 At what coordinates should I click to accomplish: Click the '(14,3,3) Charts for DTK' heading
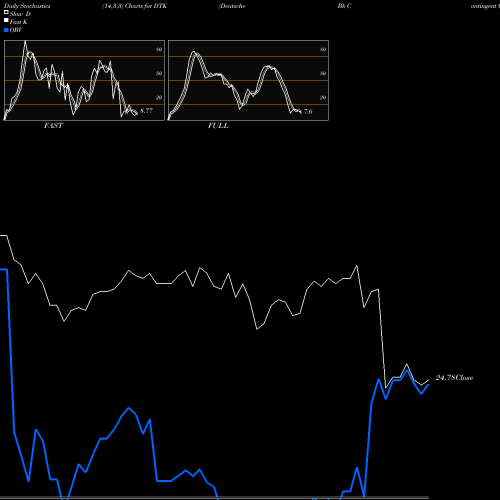pos(135,6)
